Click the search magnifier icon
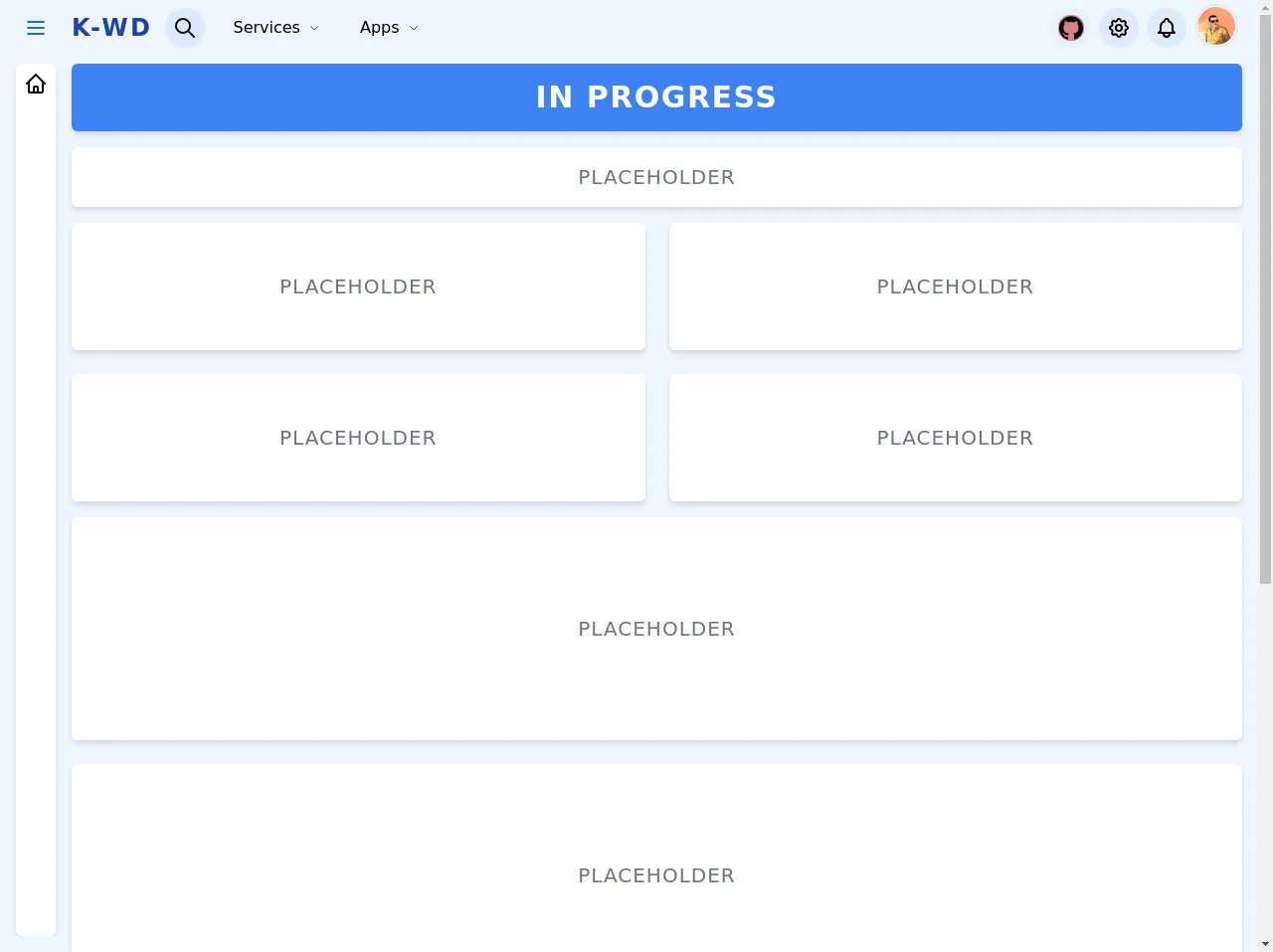1273x952 pixels. [185, 28]
